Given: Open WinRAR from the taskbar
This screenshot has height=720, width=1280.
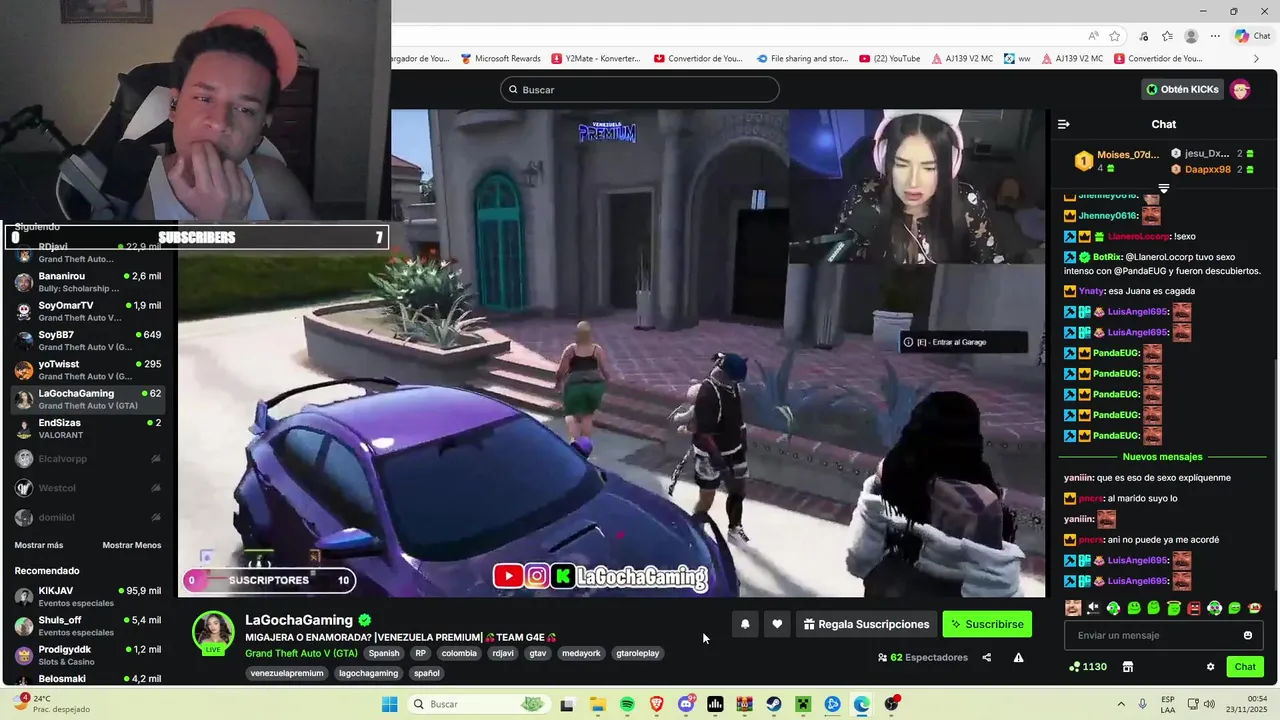Looking at the screenshot, I should point(744,704).
